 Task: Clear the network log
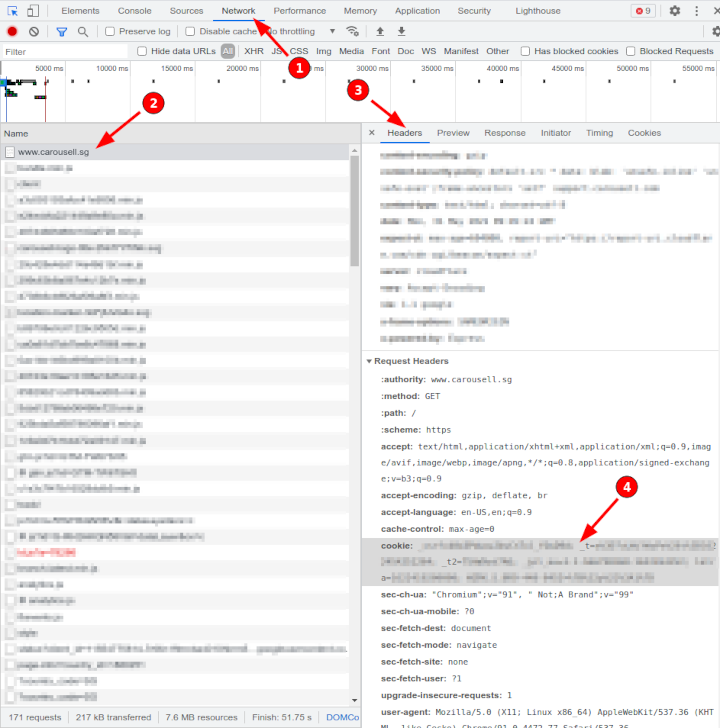(34, 32)
